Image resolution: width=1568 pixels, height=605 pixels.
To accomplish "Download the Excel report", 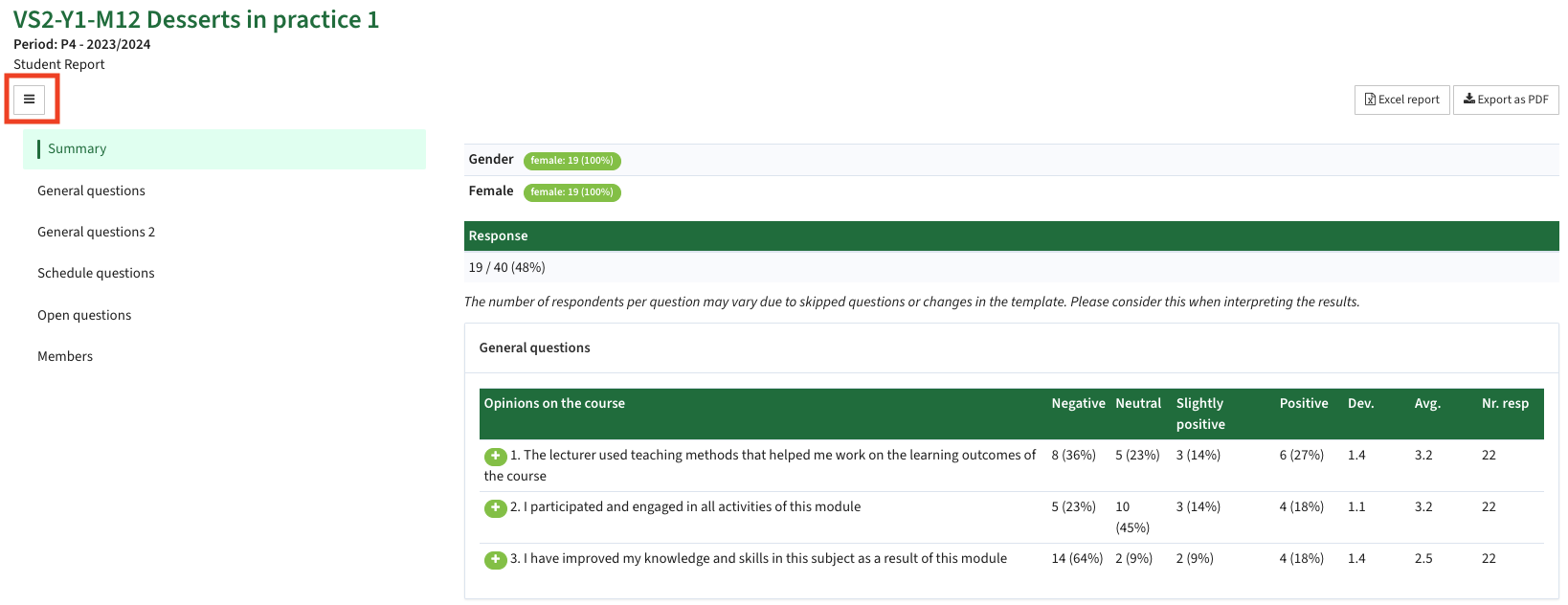I will click(x=1401, y=100).
